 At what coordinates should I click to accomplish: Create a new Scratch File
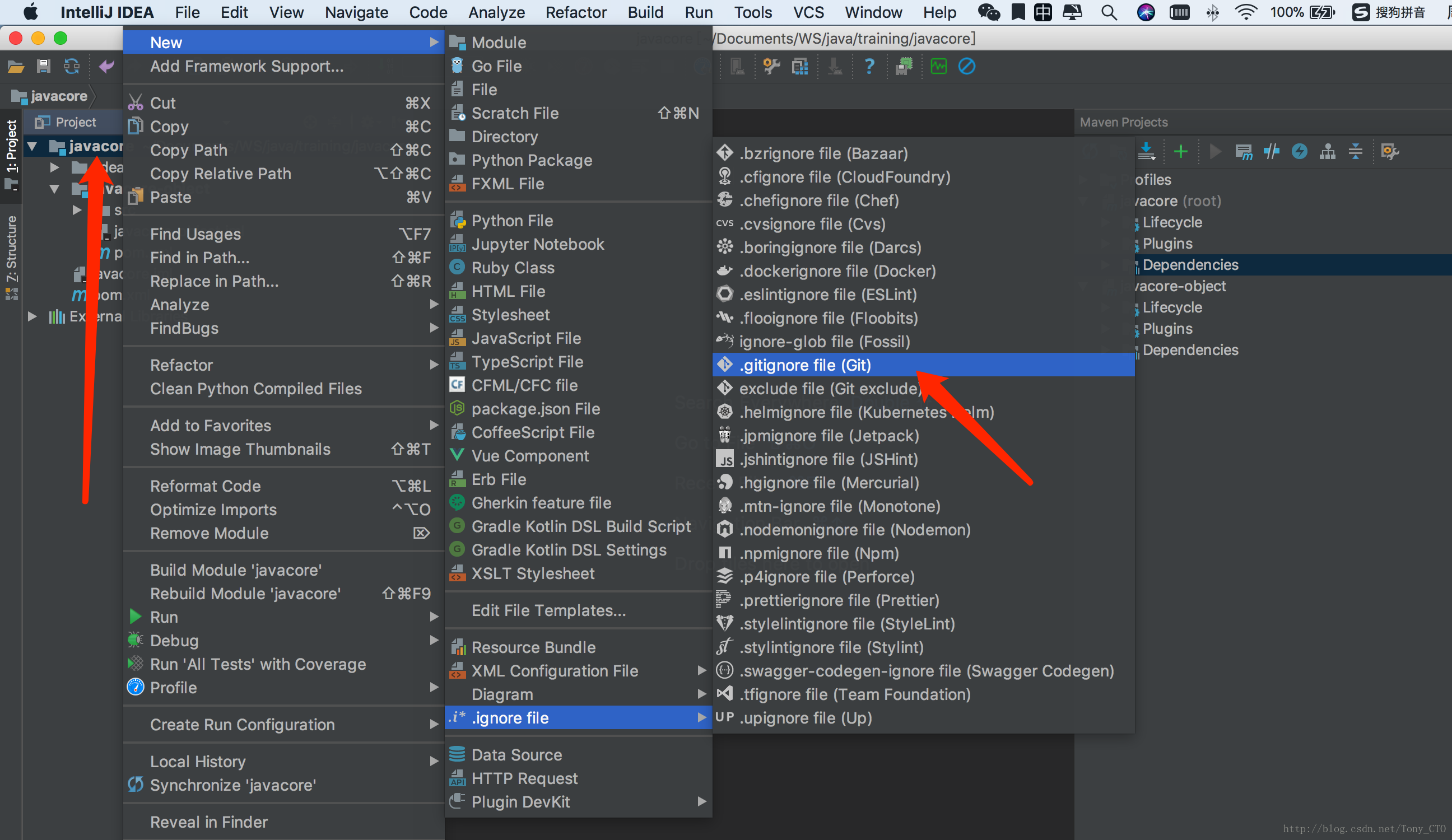(579, 113)
